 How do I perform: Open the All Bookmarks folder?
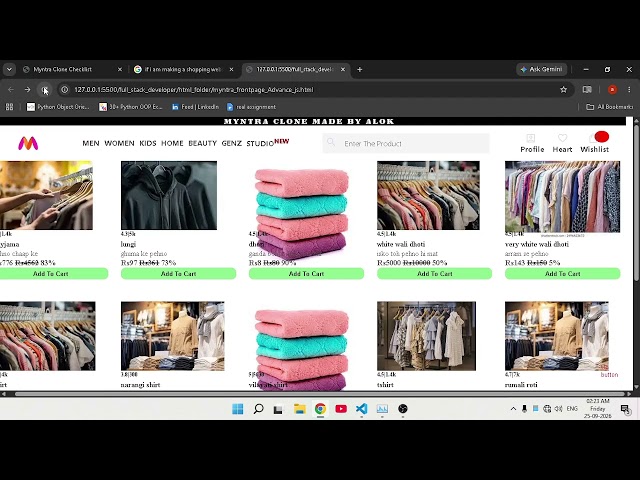pyautogui.click(x=609, y=107)
